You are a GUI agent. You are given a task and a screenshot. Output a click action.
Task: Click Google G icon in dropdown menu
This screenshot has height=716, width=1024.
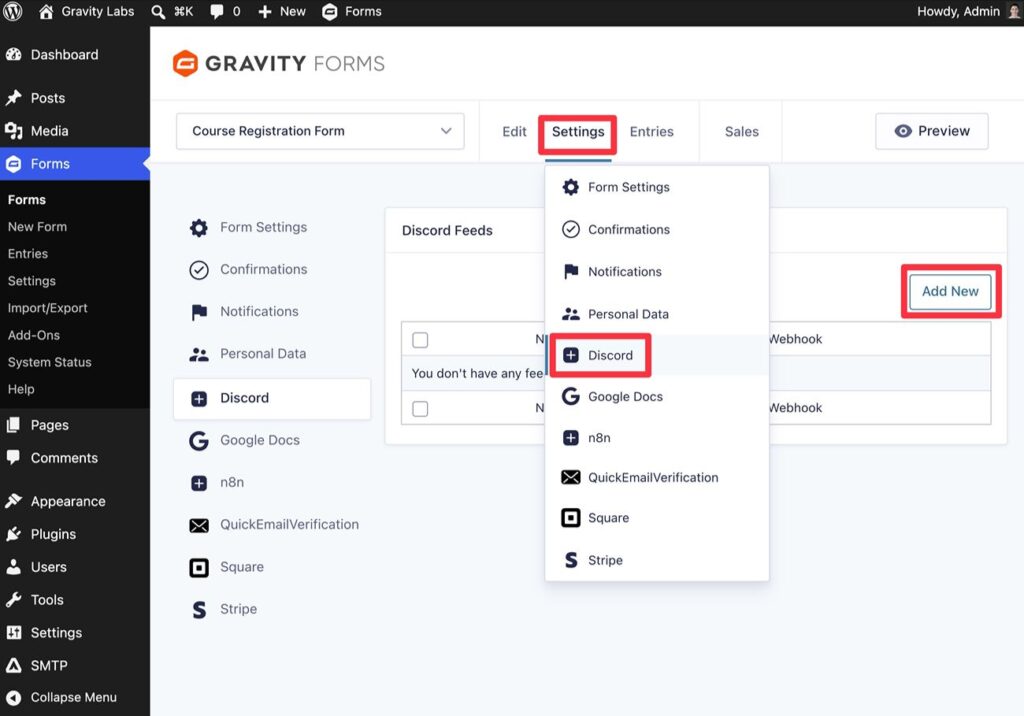coord(571,397)
